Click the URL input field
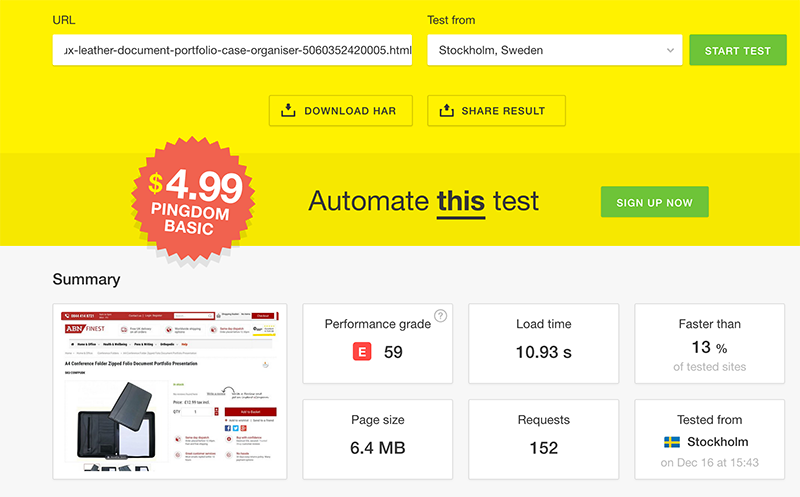 (x=232, y=50)
